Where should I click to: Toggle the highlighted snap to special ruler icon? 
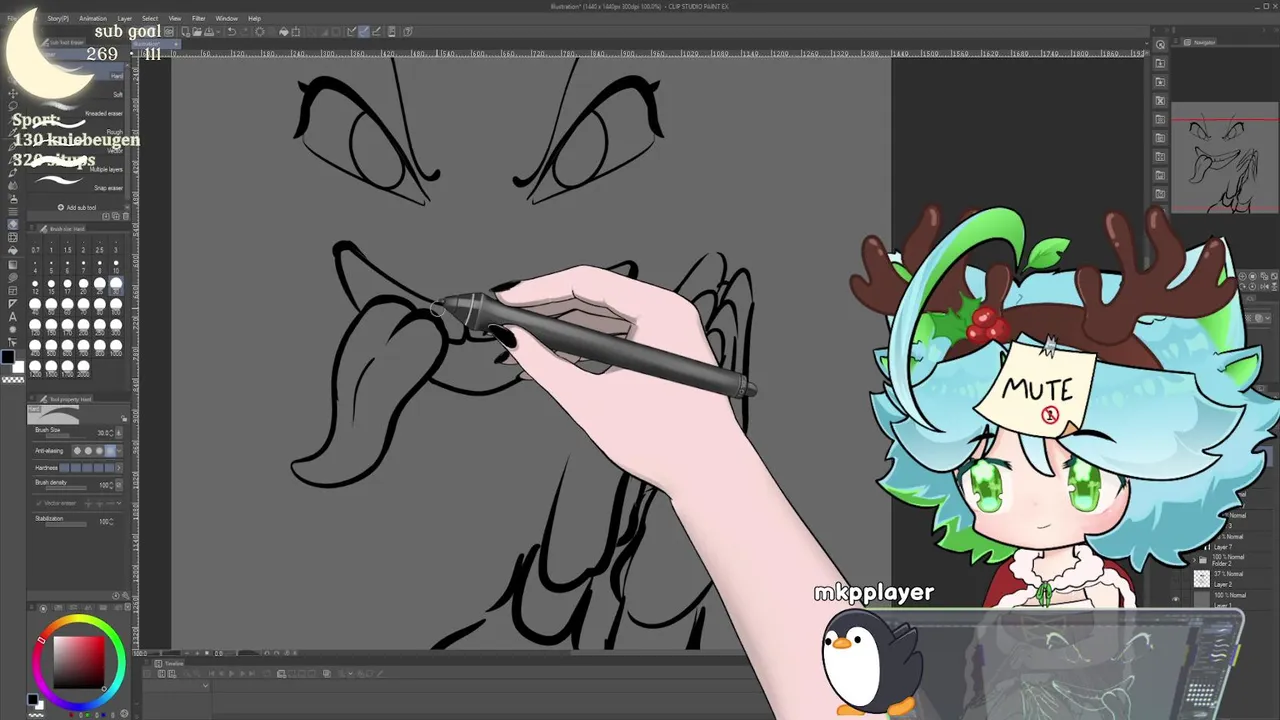[363, 32]
